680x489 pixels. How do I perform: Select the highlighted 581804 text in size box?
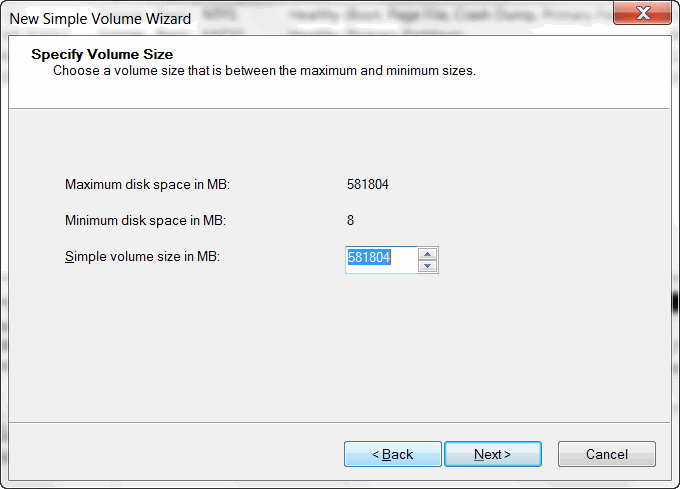click(369, 257)
